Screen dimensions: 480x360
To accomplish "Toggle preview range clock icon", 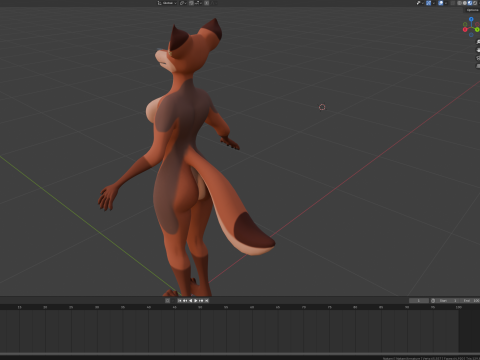I will (433, 301).
